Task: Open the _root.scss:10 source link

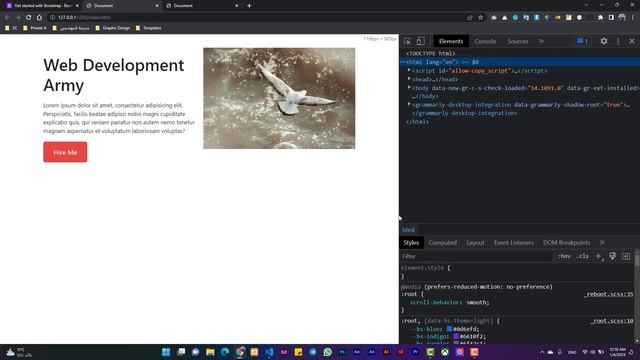Action: pos(612,321)
